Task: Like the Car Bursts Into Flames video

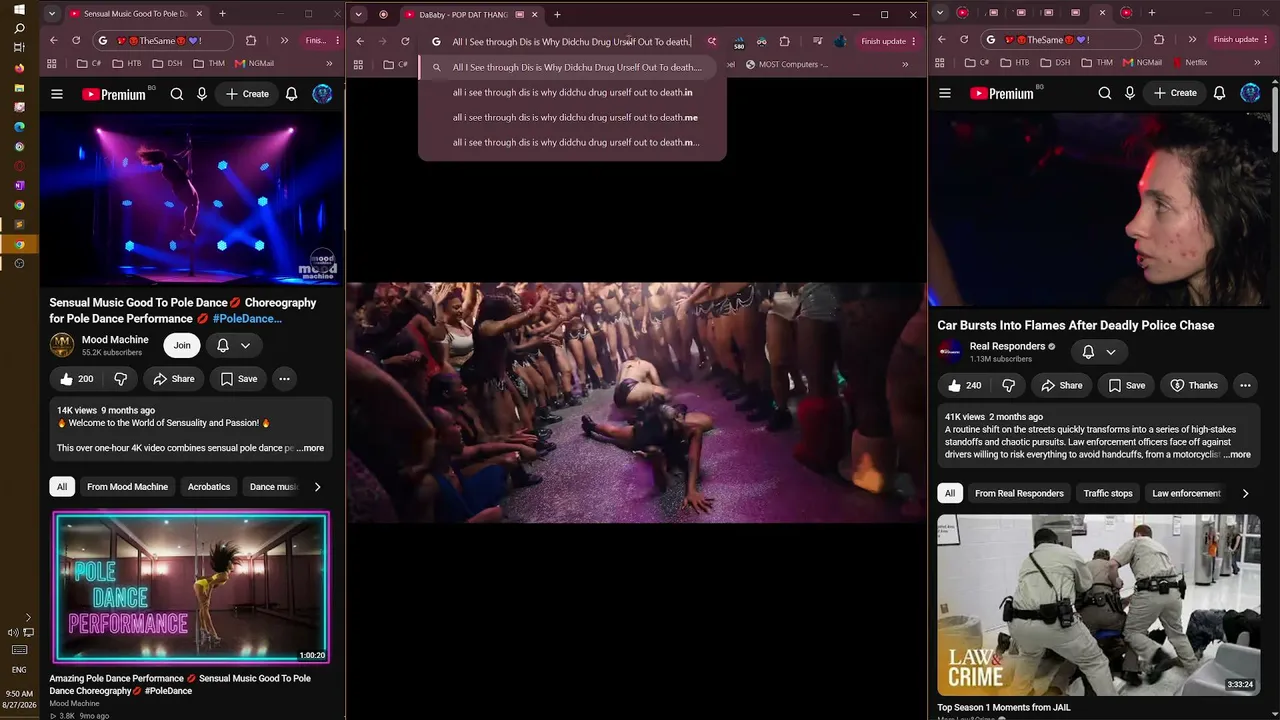Action: pos(965,385)
